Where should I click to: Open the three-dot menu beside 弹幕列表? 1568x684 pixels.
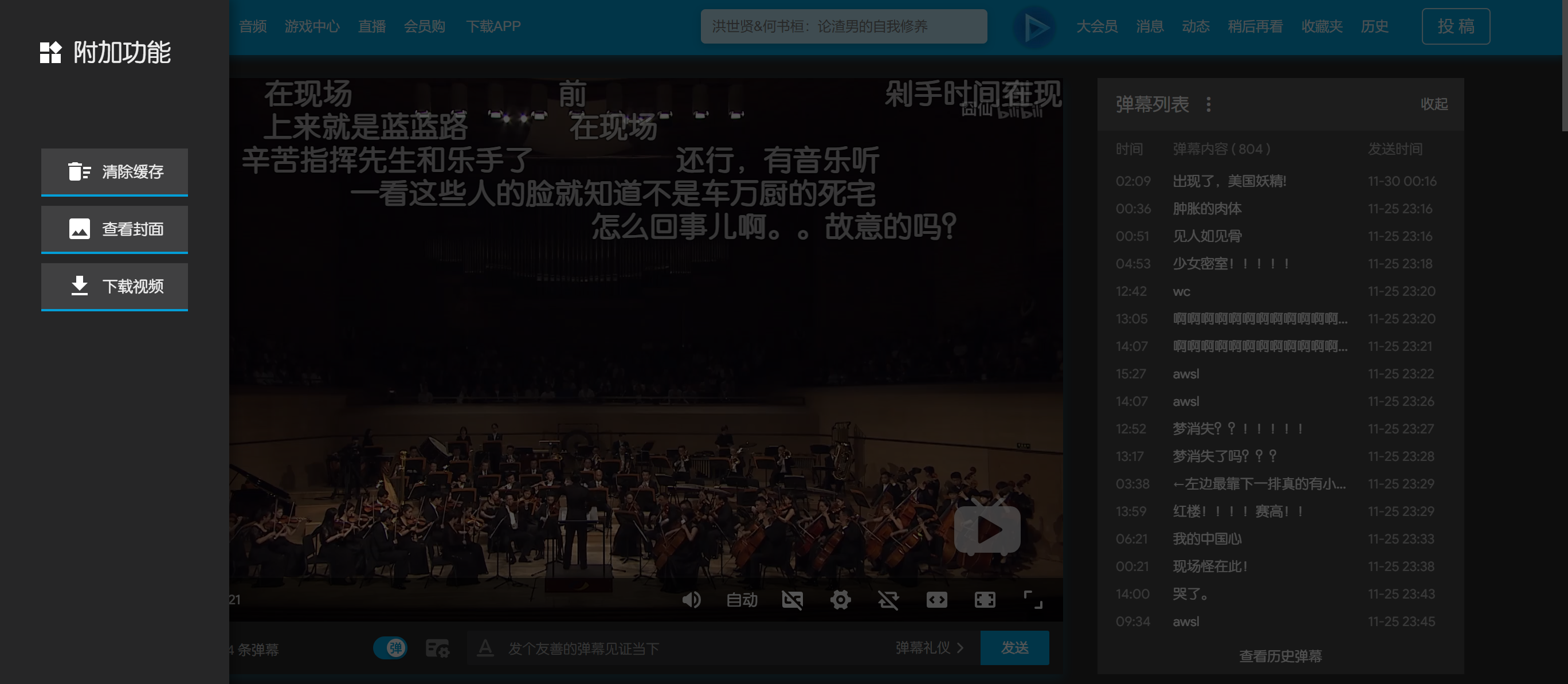(x=1208, y=104)
